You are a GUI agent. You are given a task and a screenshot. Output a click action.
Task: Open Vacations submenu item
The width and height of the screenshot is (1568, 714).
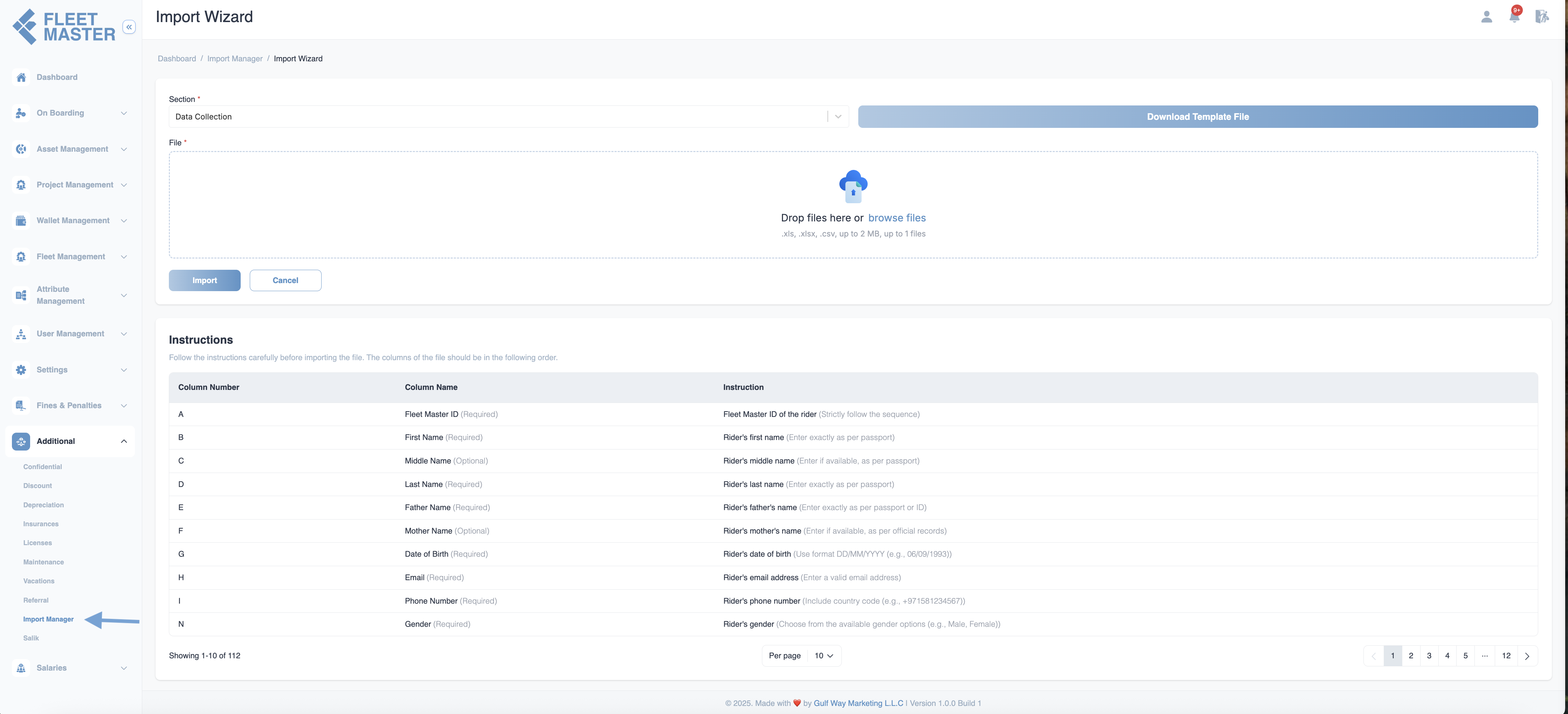[39, 581]
